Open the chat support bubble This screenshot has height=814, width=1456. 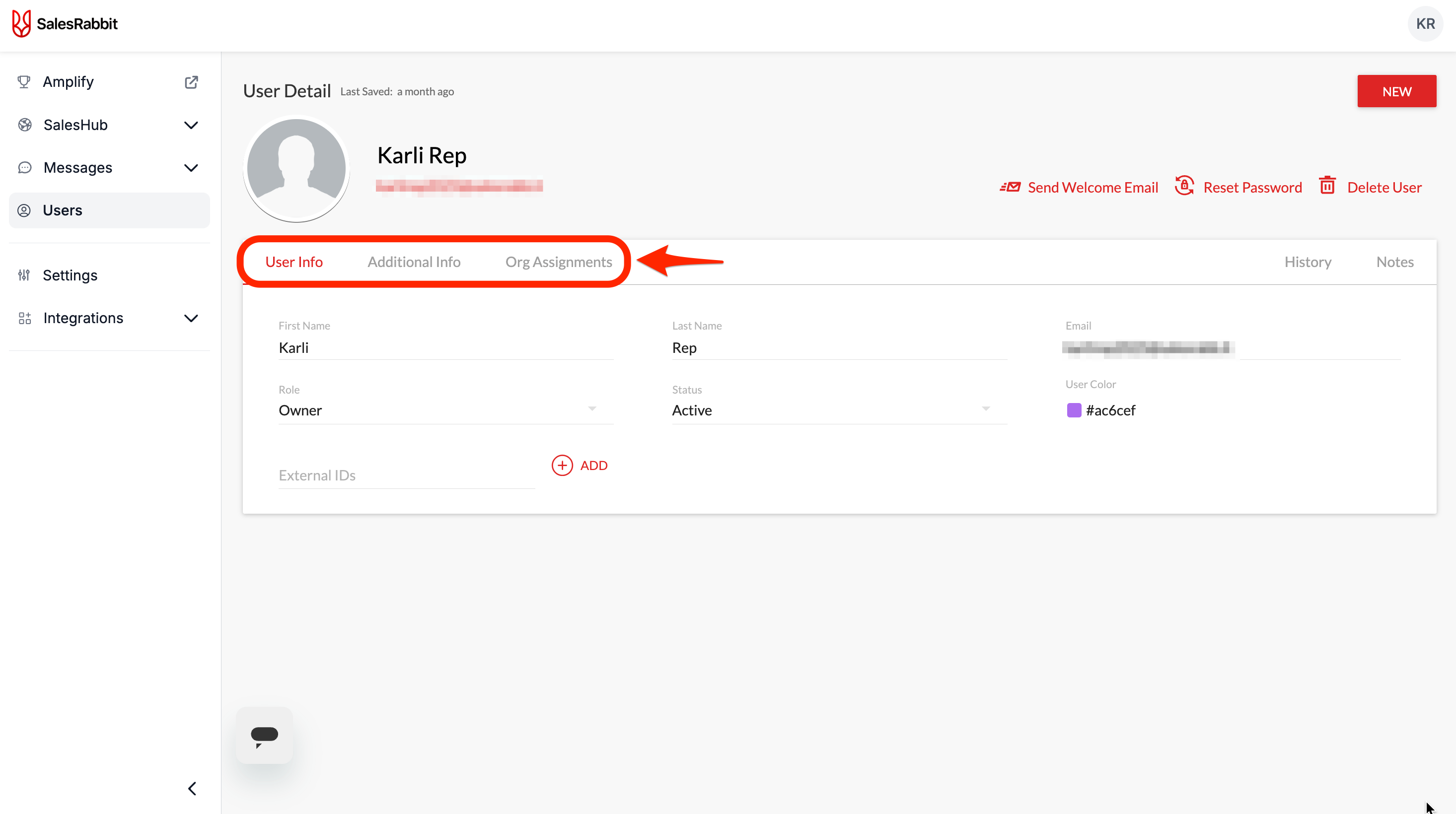[x=265, y=735]
